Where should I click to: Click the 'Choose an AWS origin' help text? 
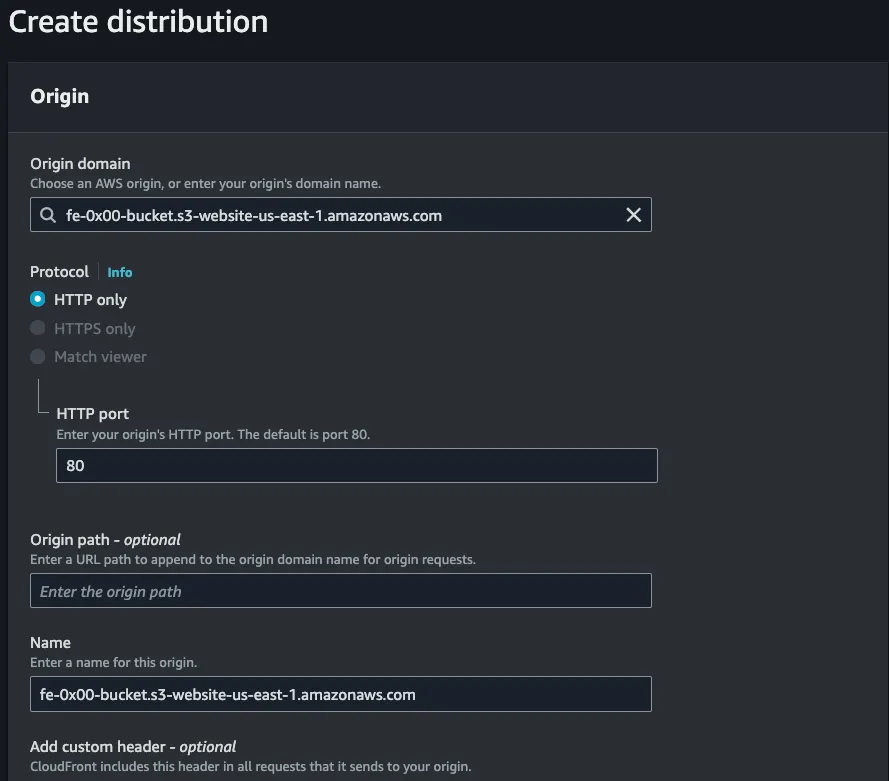205,183
